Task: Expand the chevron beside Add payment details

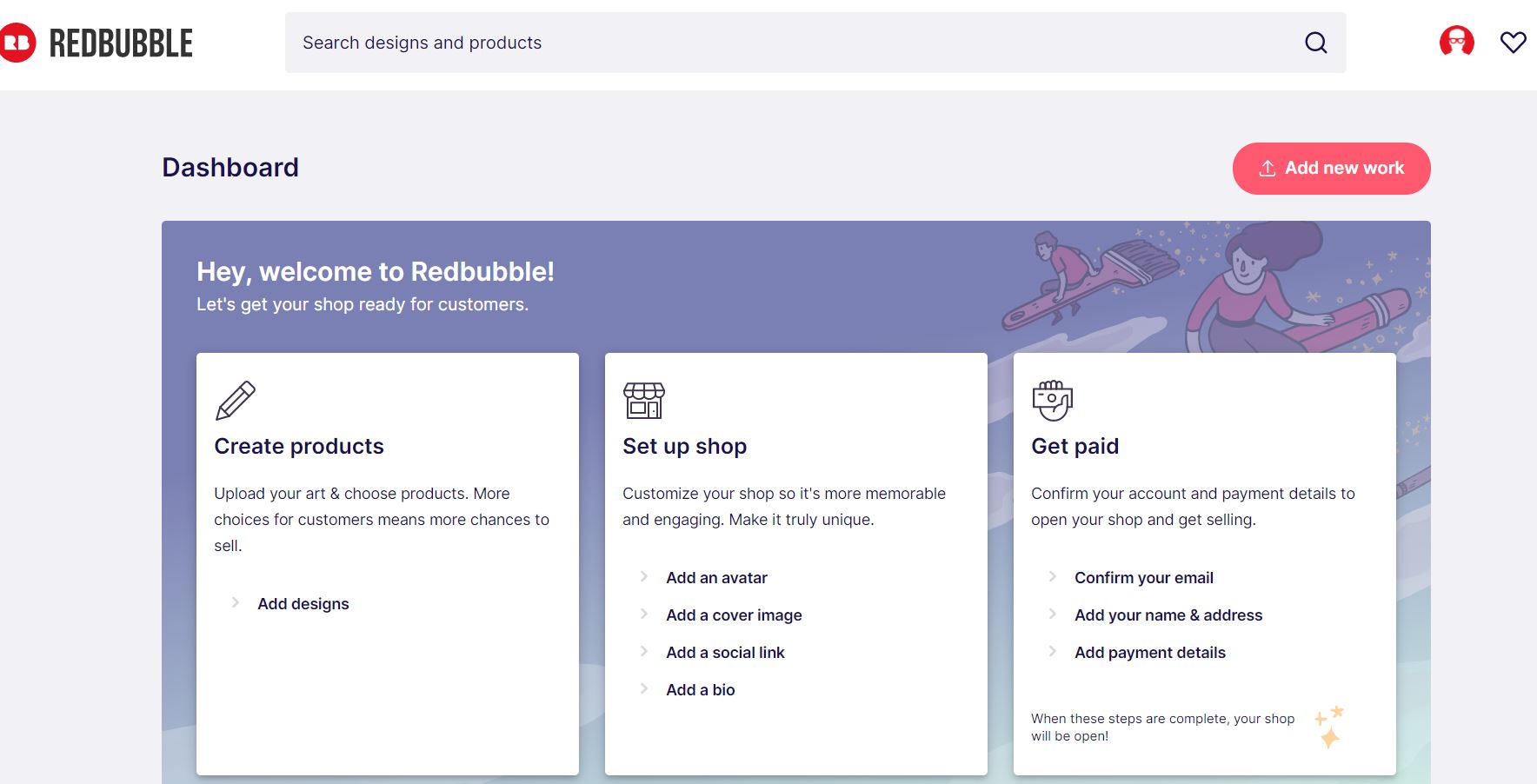Action: [1052, 651]
